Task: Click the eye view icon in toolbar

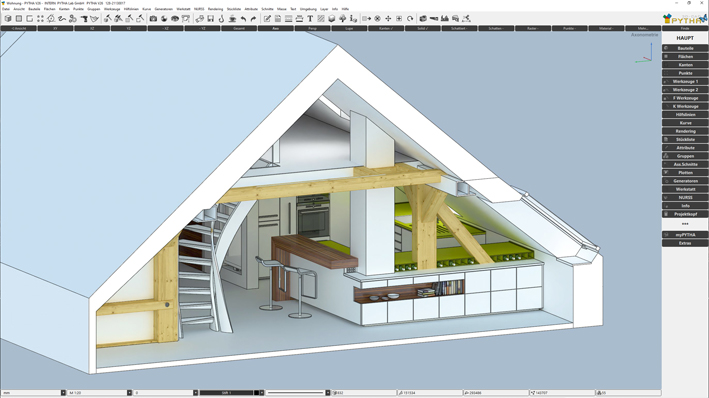Action: pyautogui.click(x=175, y=19)
